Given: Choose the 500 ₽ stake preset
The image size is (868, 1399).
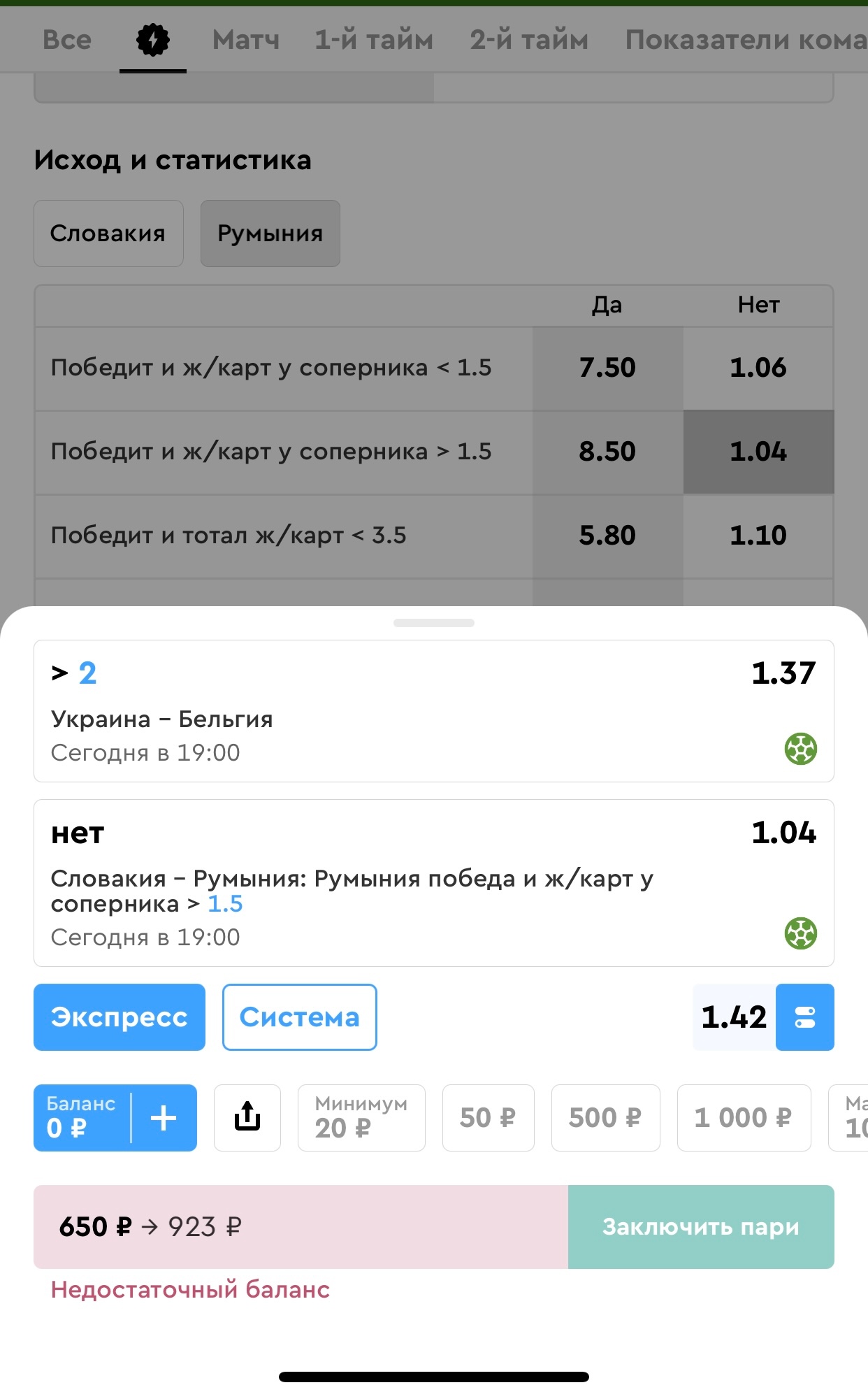Looking at the screenshot, I should point(605,1117).
